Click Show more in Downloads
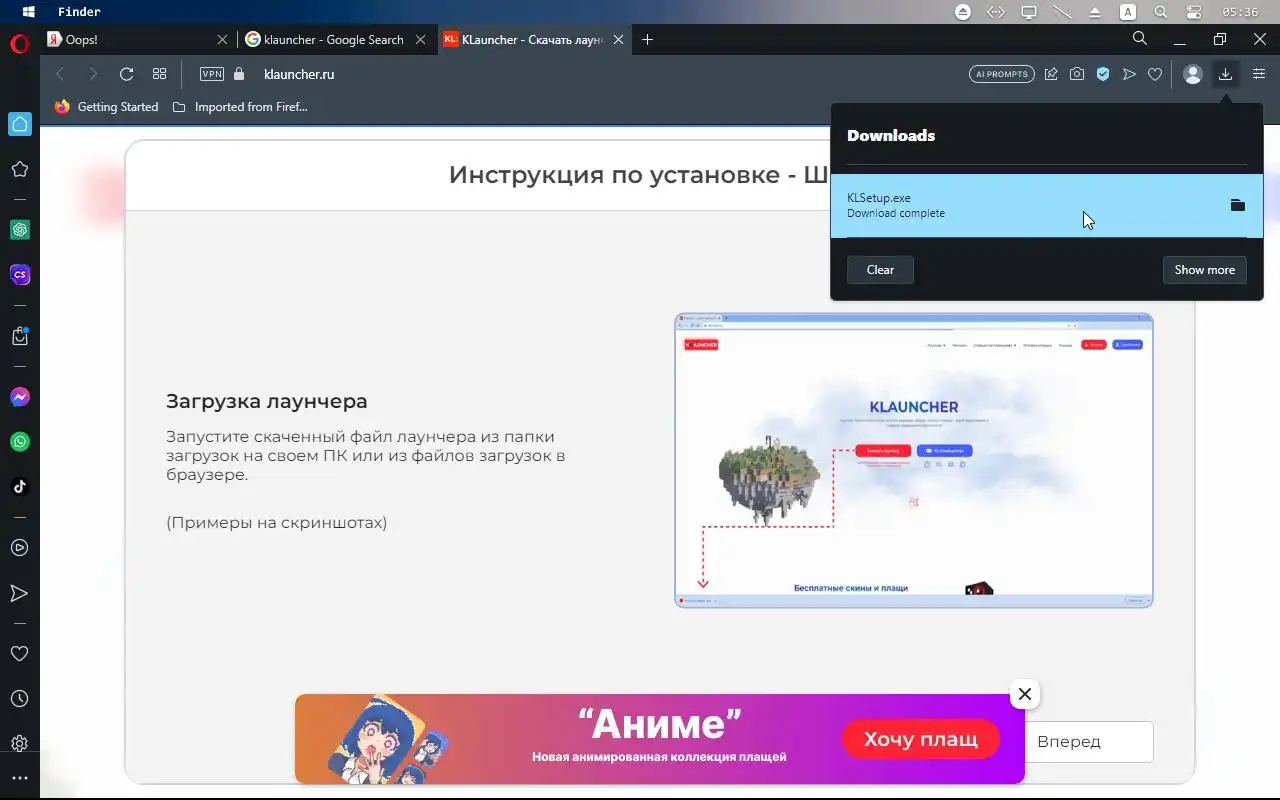 pos(1204,270)
